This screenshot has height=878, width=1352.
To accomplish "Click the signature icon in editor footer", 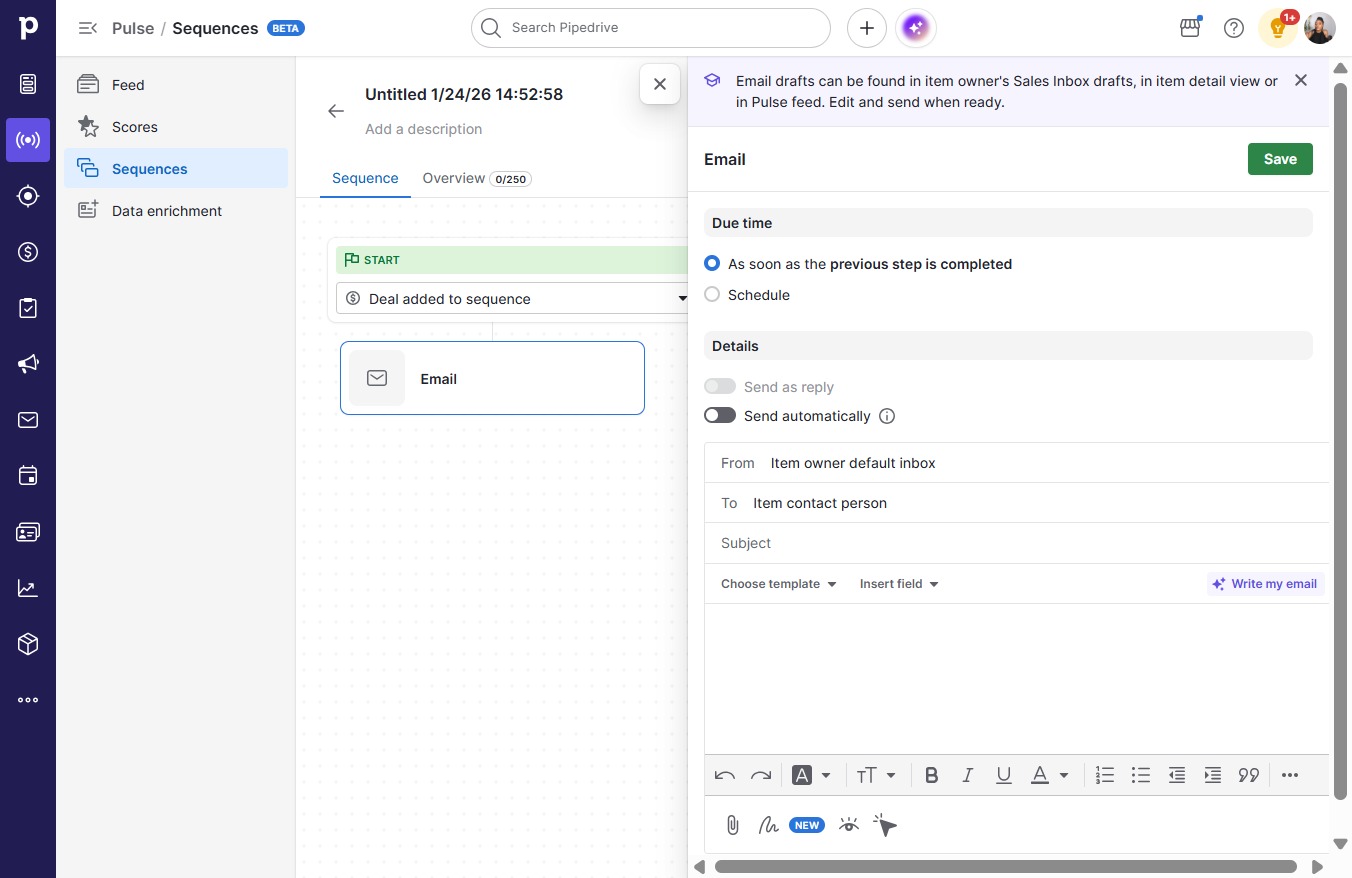I will pos(768,825).
